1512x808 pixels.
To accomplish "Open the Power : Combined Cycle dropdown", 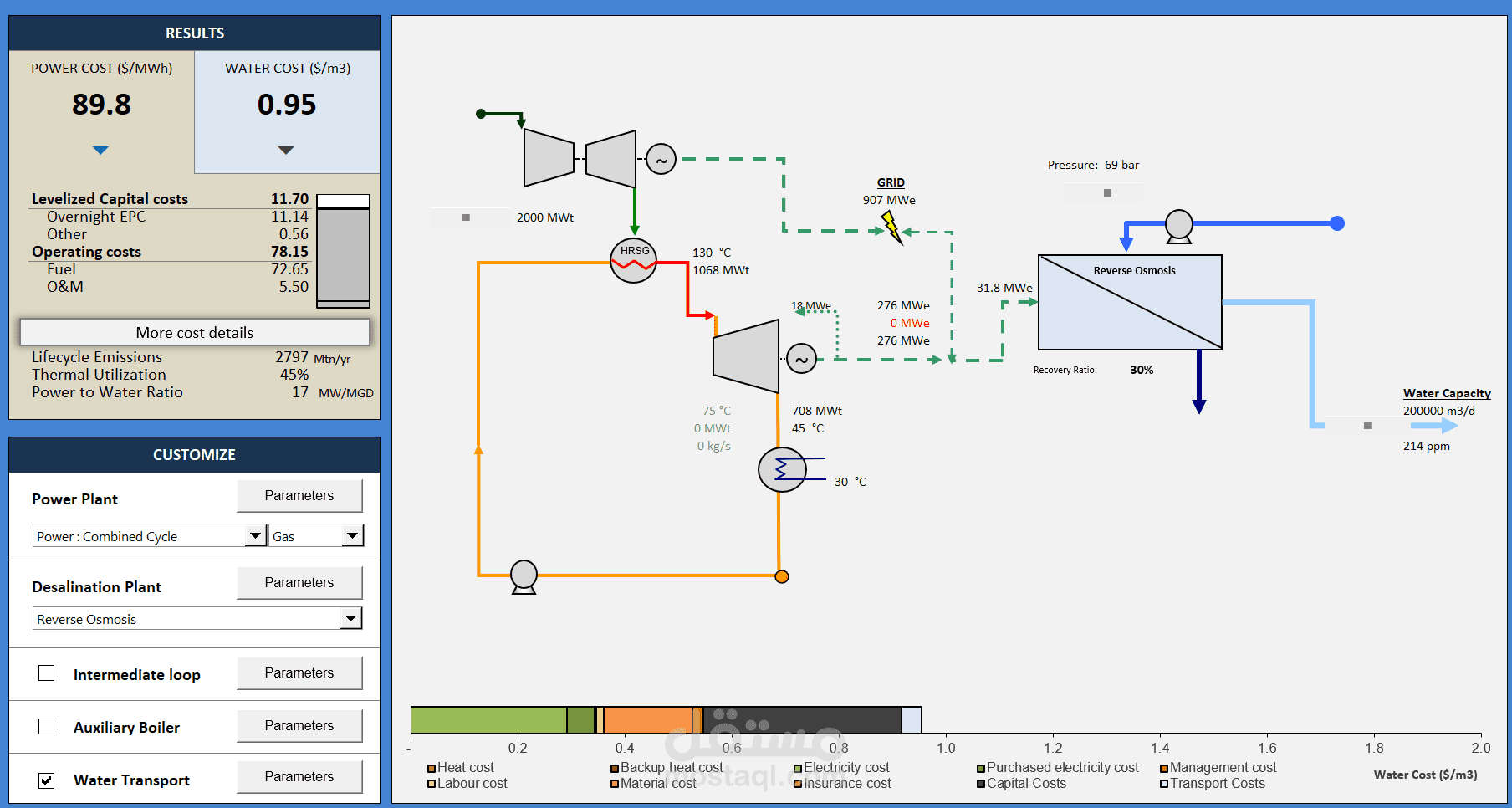I will 149,535.
